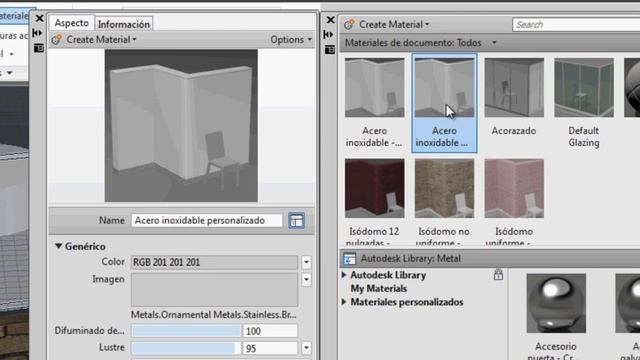Open the Lustre options dropdown arrow
Image resolution: width=640 pixels, height=360 pixels.
306,348
